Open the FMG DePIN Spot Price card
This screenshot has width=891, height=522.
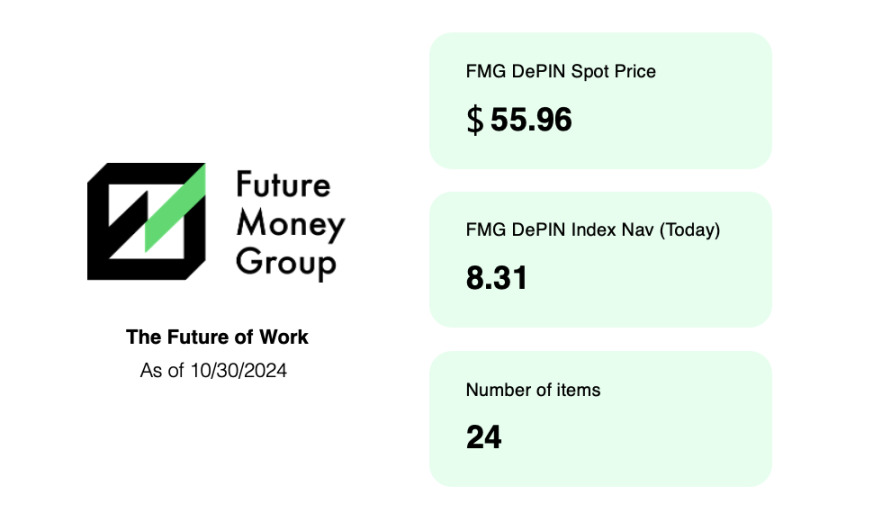601,101
